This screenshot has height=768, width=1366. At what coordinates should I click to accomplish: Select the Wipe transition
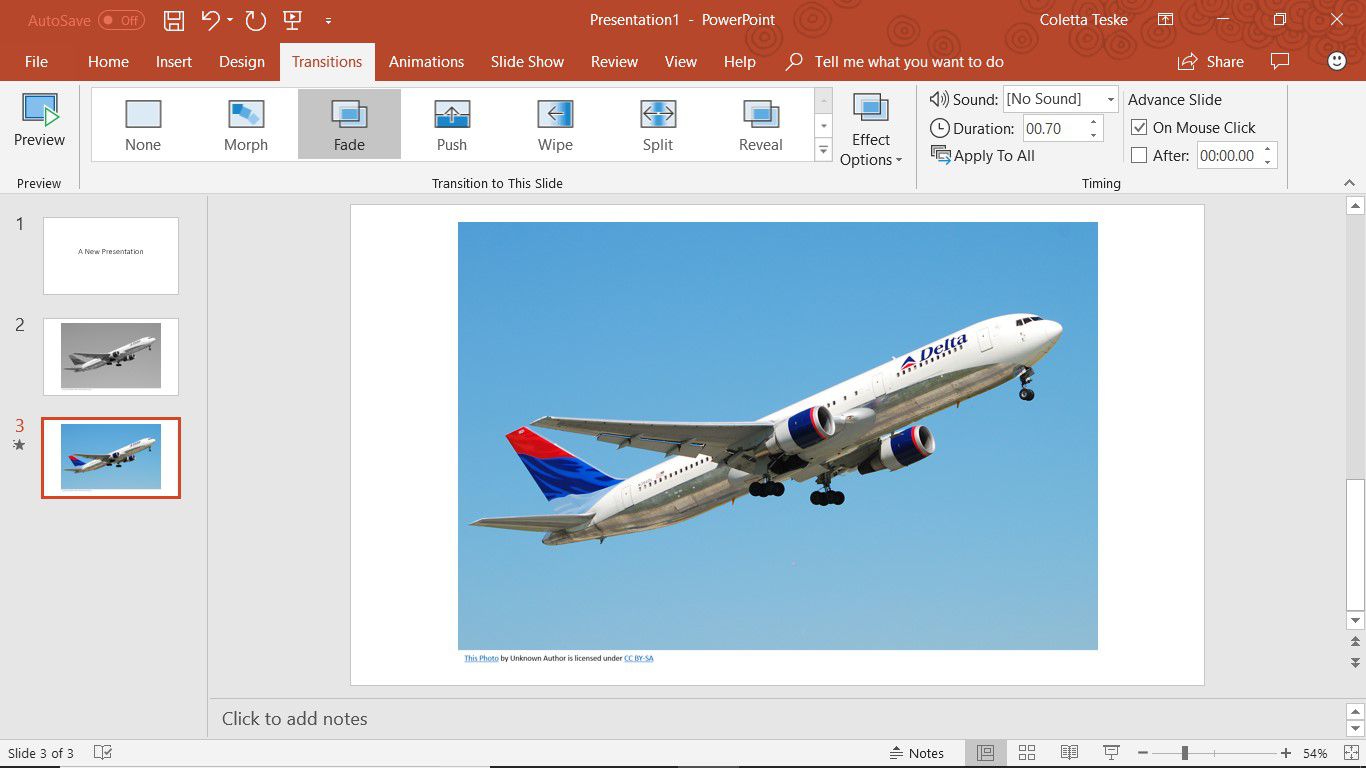555,124
